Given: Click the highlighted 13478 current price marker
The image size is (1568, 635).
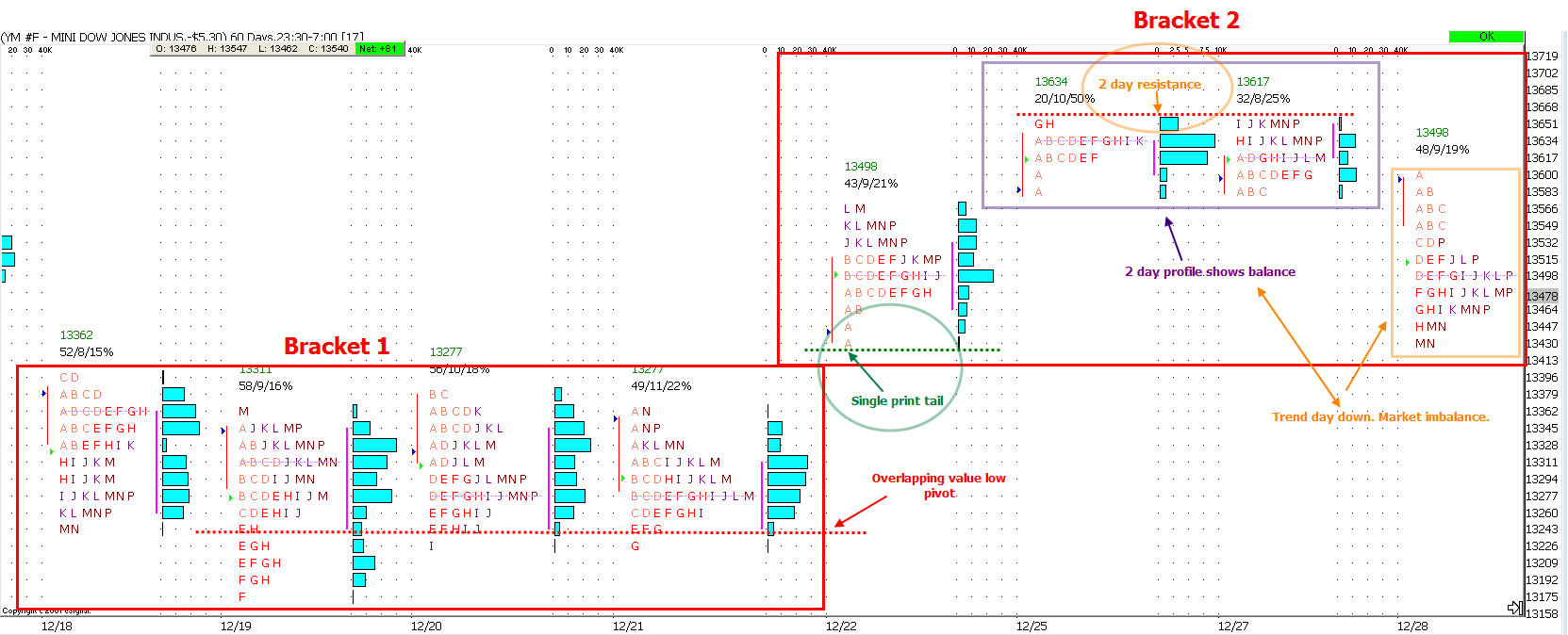Looking at the screenshot, I should [x=1543, y=296].
